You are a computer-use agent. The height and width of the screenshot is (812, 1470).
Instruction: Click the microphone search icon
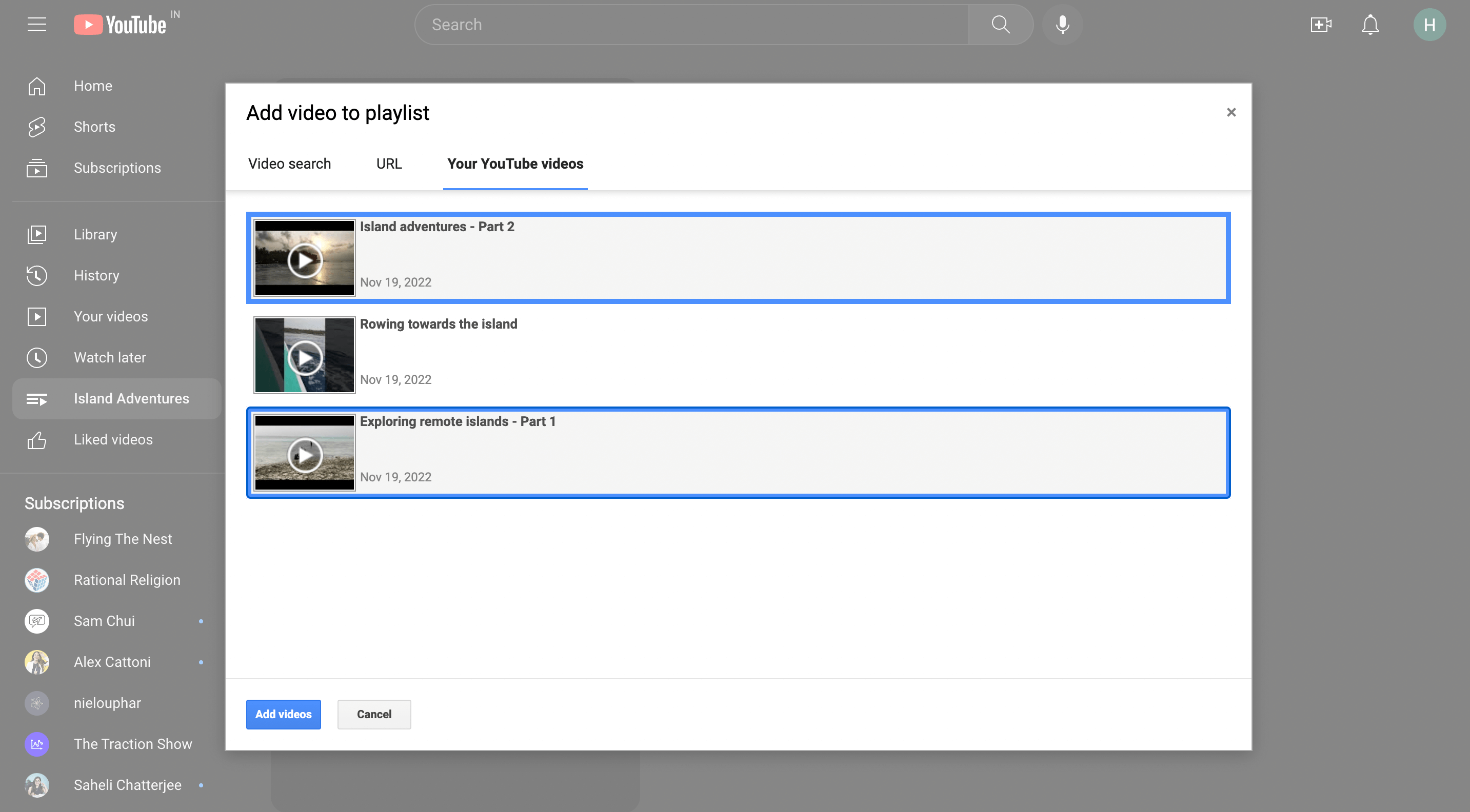(x=1062, y=24)
